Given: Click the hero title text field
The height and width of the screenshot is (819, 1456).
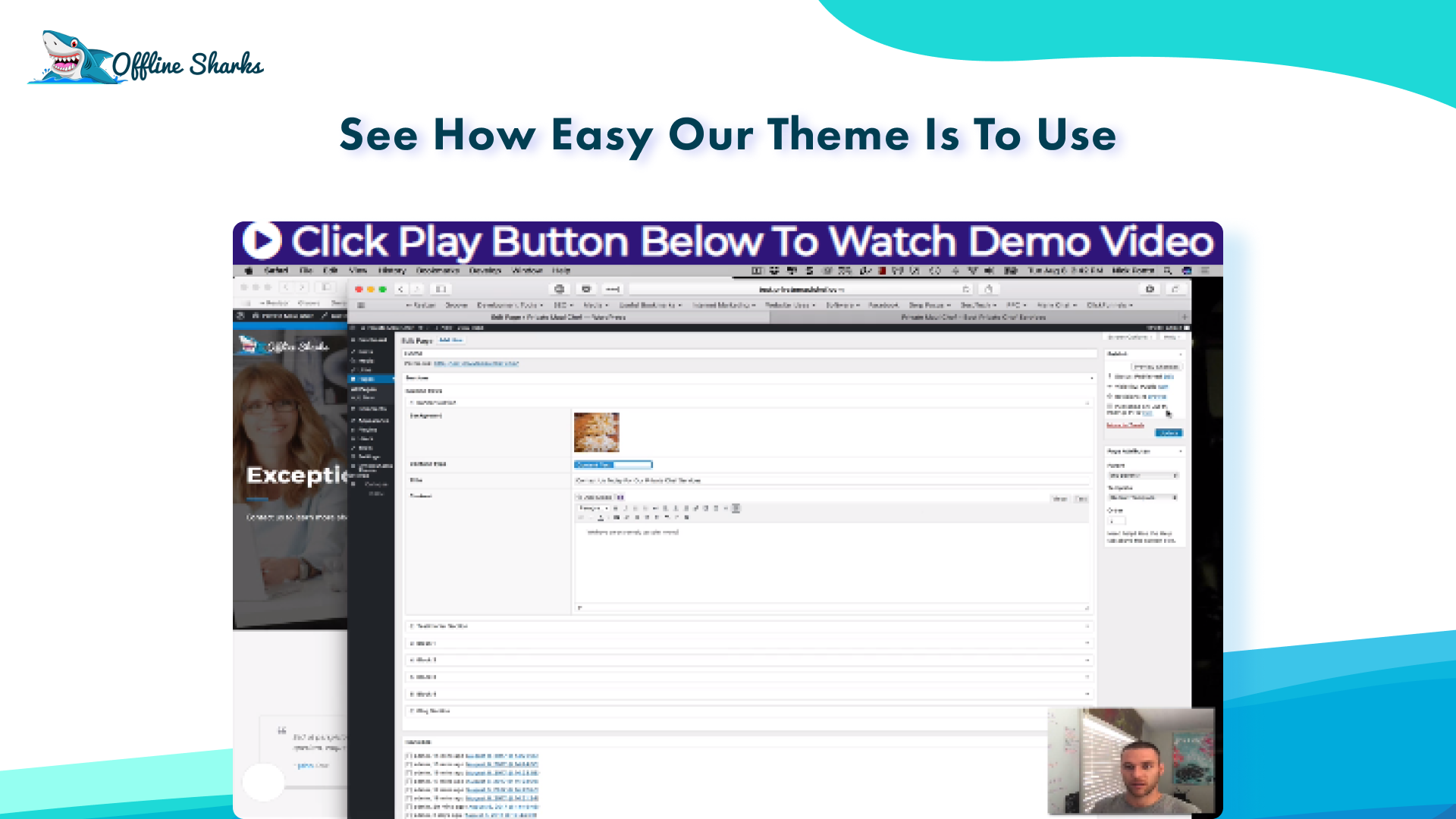Looking at the screenshot, I should tap(831, 480).
